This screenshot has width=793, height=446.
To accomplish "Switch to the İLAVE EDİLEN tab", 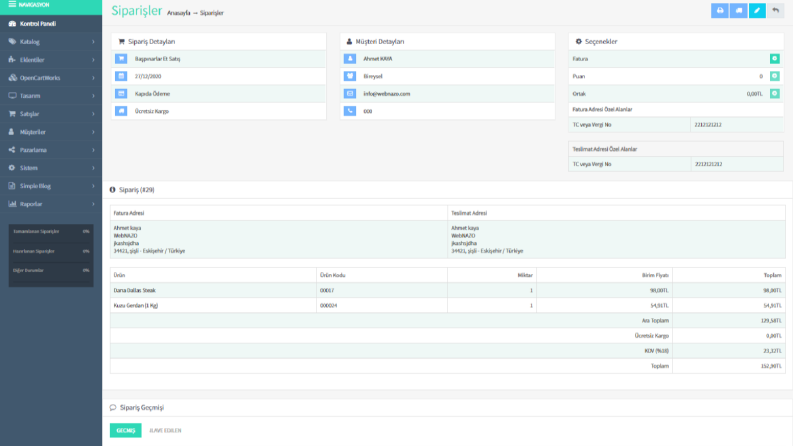I will click(165, 430).
